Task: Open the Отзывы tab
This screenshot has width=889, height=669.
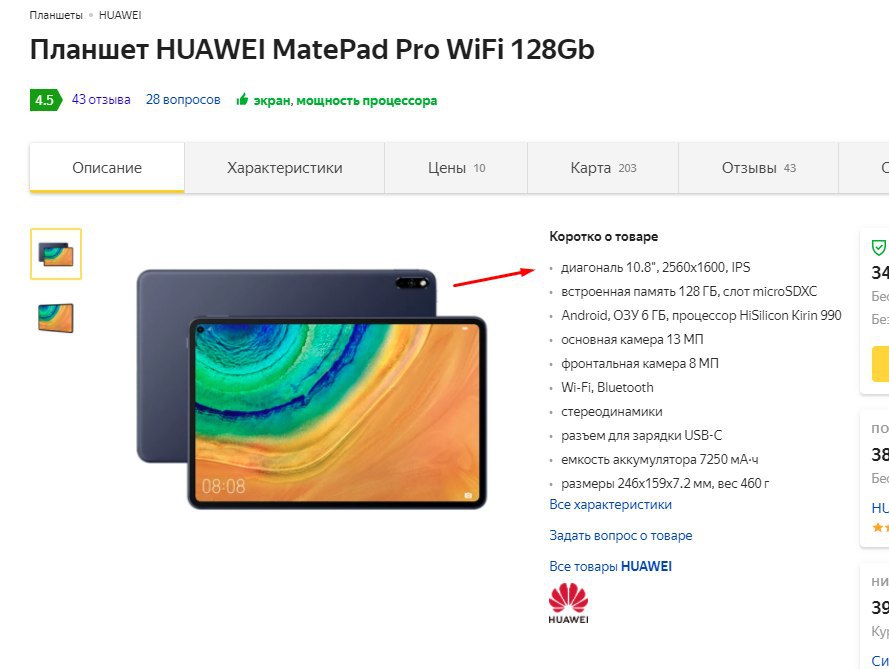Action: click(x=758, y=168)
